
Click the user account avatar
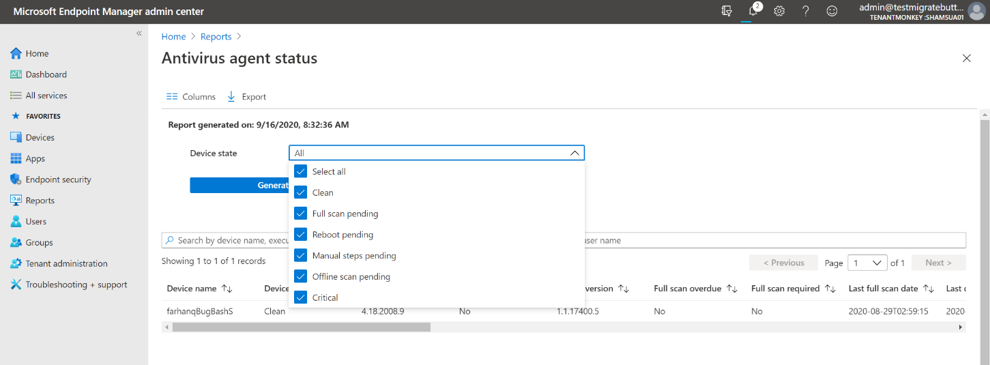pyautogui.click(x=976, y=11)
